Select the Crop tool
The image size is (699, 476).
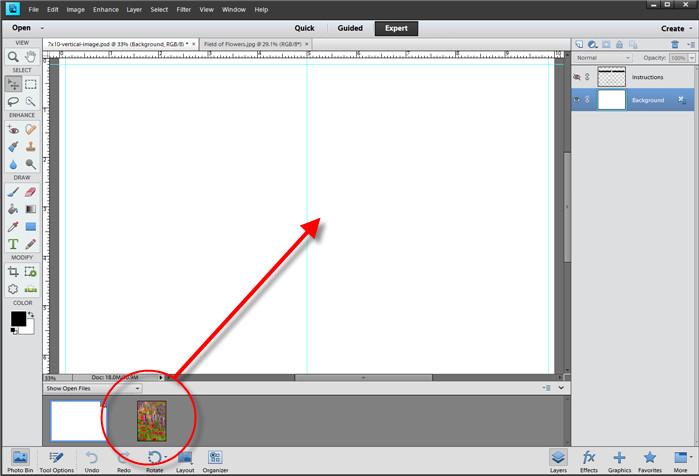pyautogui.click(x=13, y=272)
